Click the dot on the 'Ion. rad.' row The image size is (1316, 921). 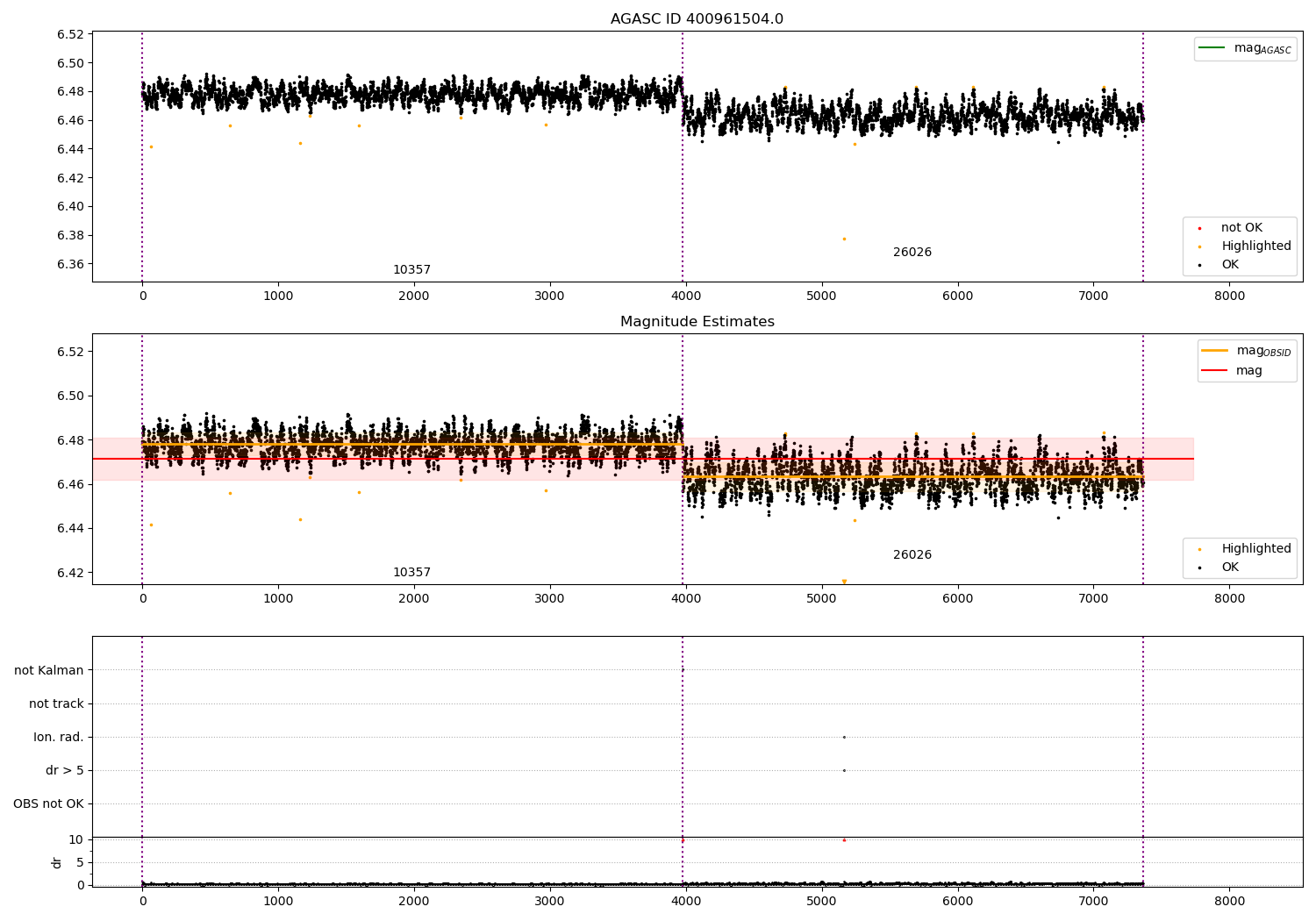tap(844, 737)
